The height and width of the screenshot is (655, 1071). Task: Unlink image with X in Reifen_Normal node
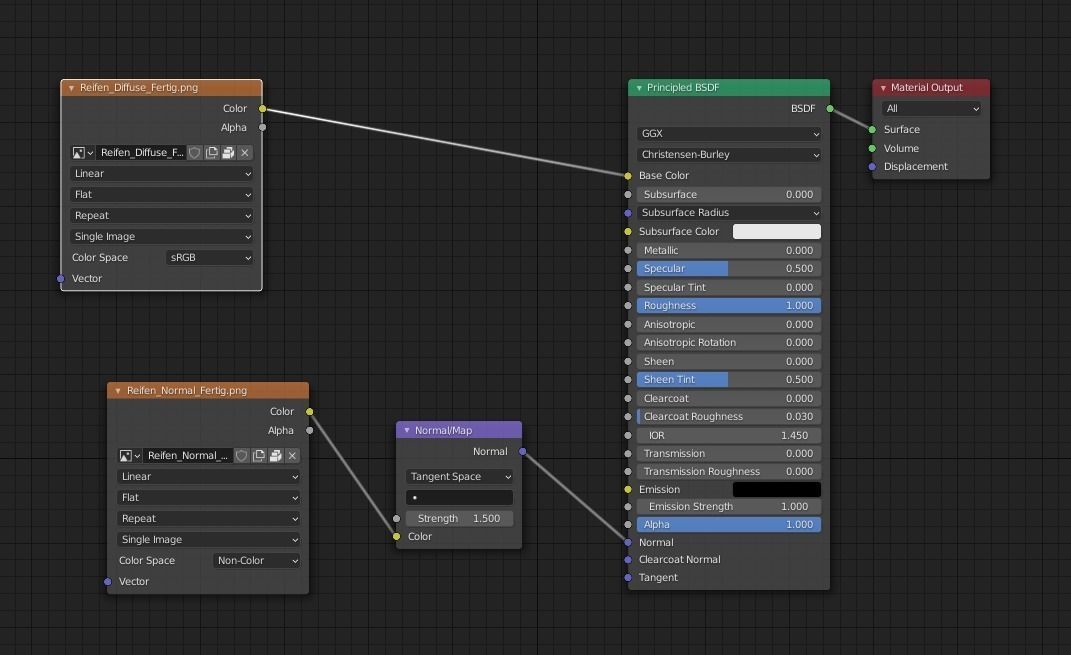pos(292,456)
